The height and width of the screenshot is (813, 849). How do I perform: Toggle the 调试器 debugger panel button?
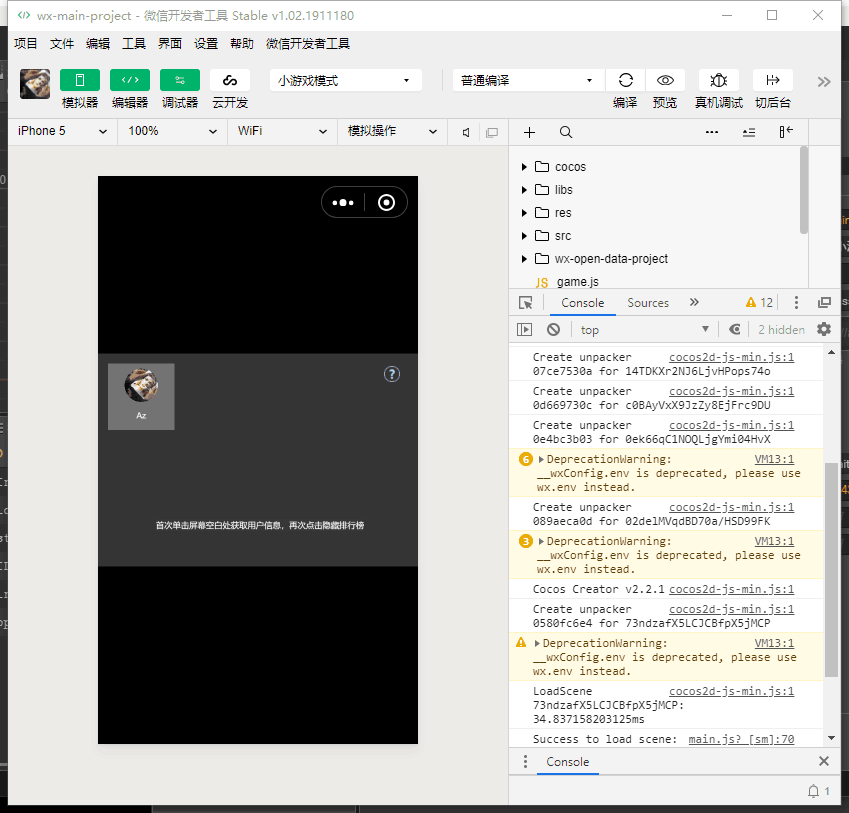pyautogui.click(x=180, y=80)
